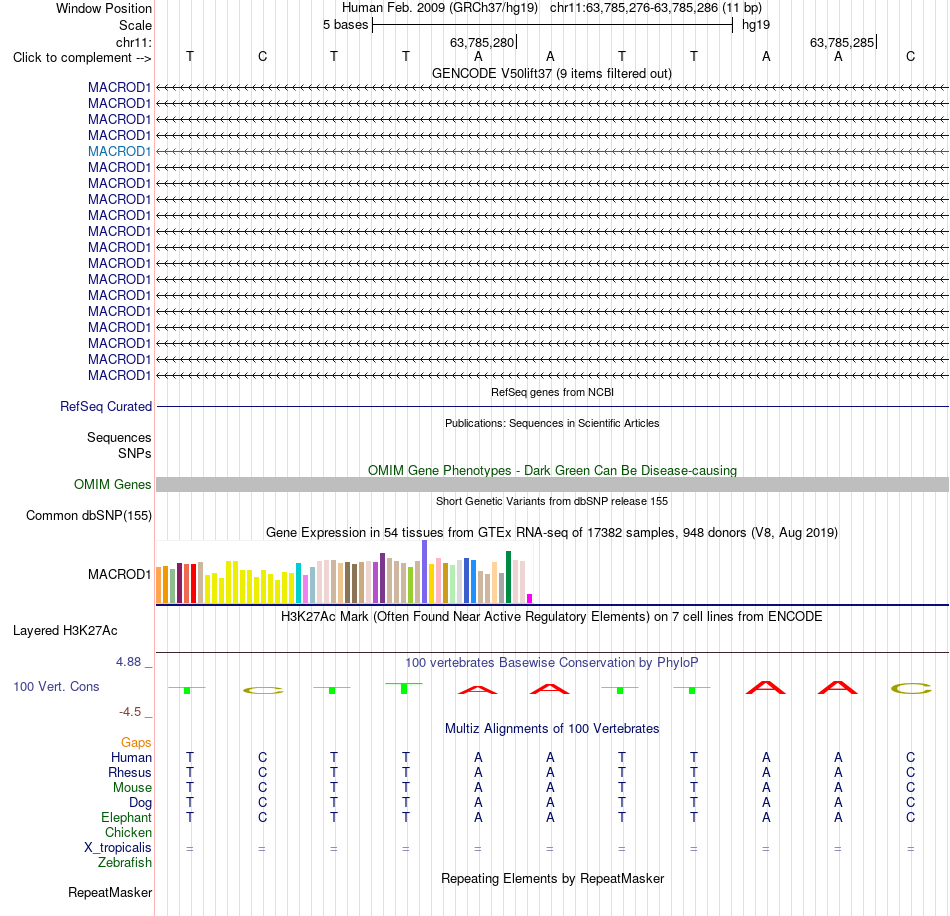Open the OMIM Gene Phenotypes track title
The width and height of the screenshot is (950, 916).
click(552, 470)
